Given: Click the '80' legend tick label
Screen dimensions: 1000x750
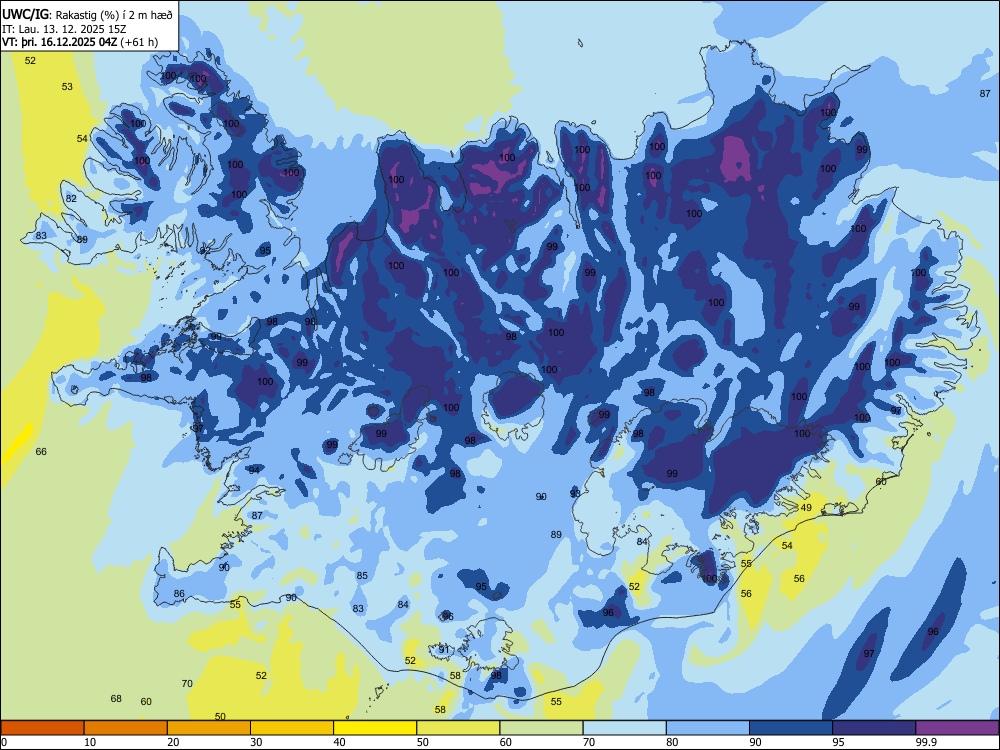Looking at the screenshot, I should (x=672, y=742).
